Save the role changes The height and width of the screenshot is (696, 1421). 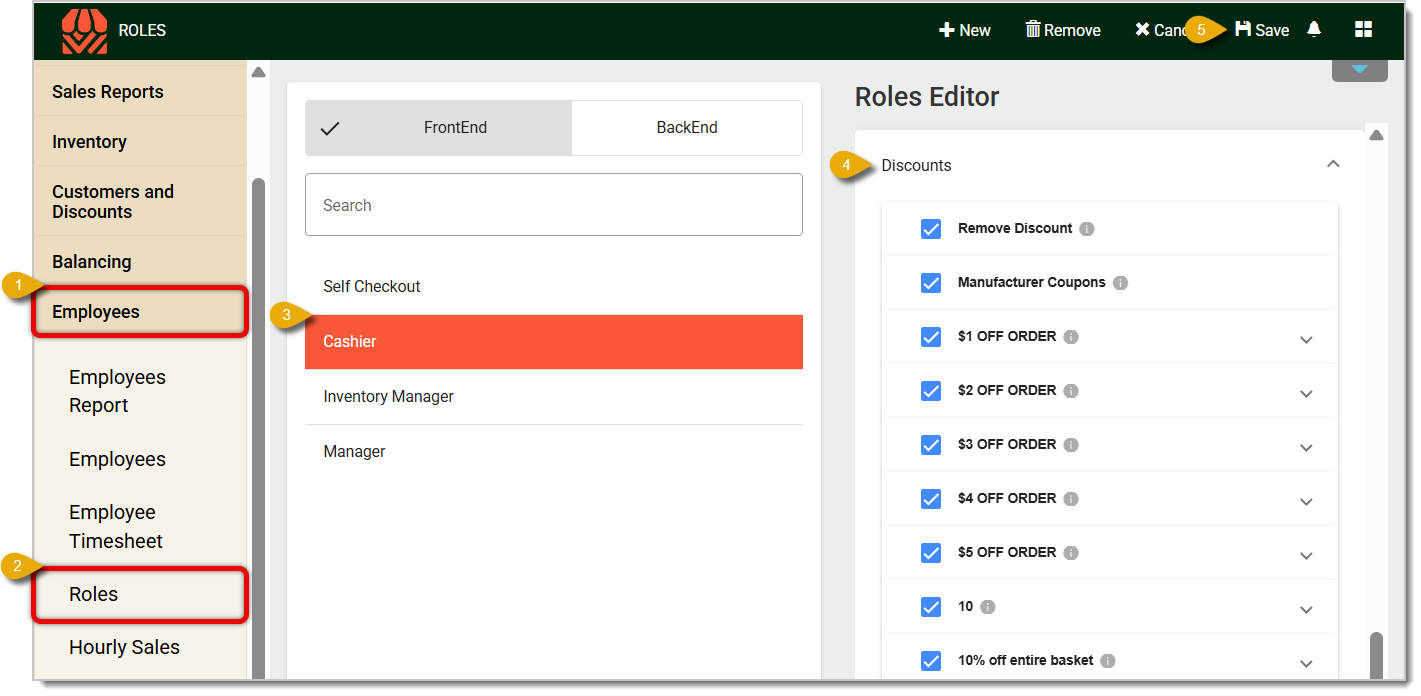point(1262,30)
